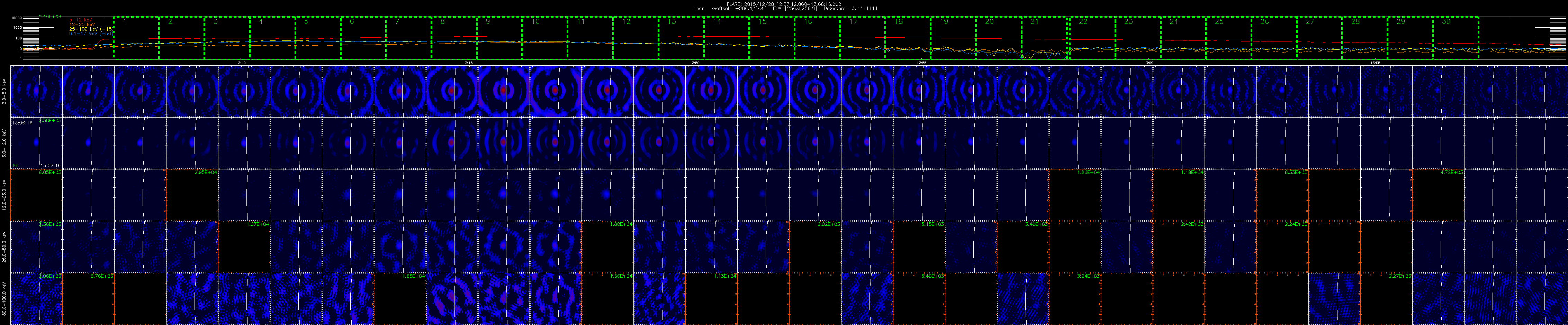Click the 13:06:16 timestamp label
The image size is (1568, 325).
pyautogui.click(x=22, y=123)
